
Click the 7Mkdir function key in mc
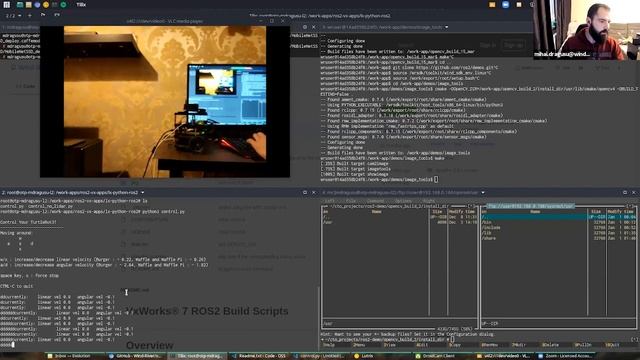click(x=519, y=345)
